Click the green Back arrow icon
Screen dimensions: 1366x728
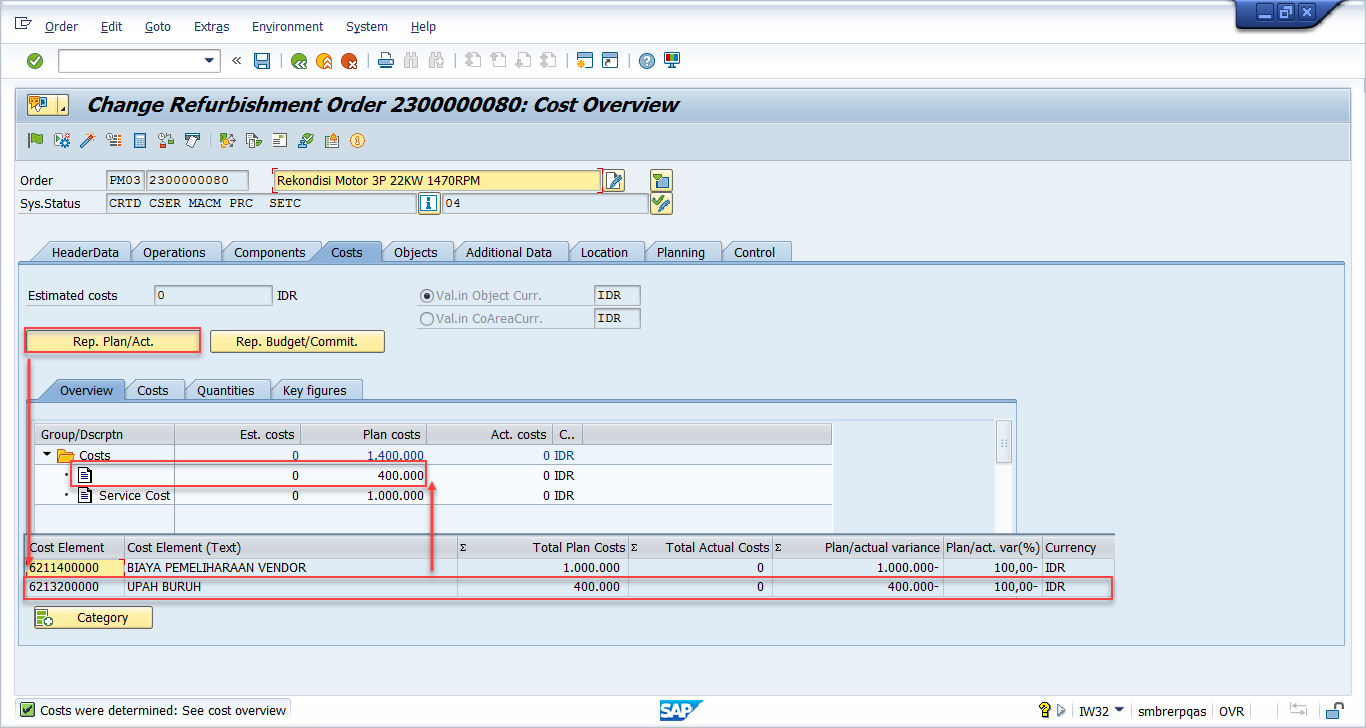click(298, 61)
